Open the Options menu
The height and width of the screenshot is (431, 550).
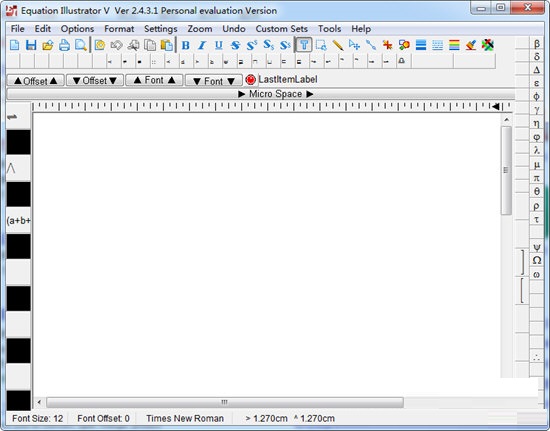(77, 29)
